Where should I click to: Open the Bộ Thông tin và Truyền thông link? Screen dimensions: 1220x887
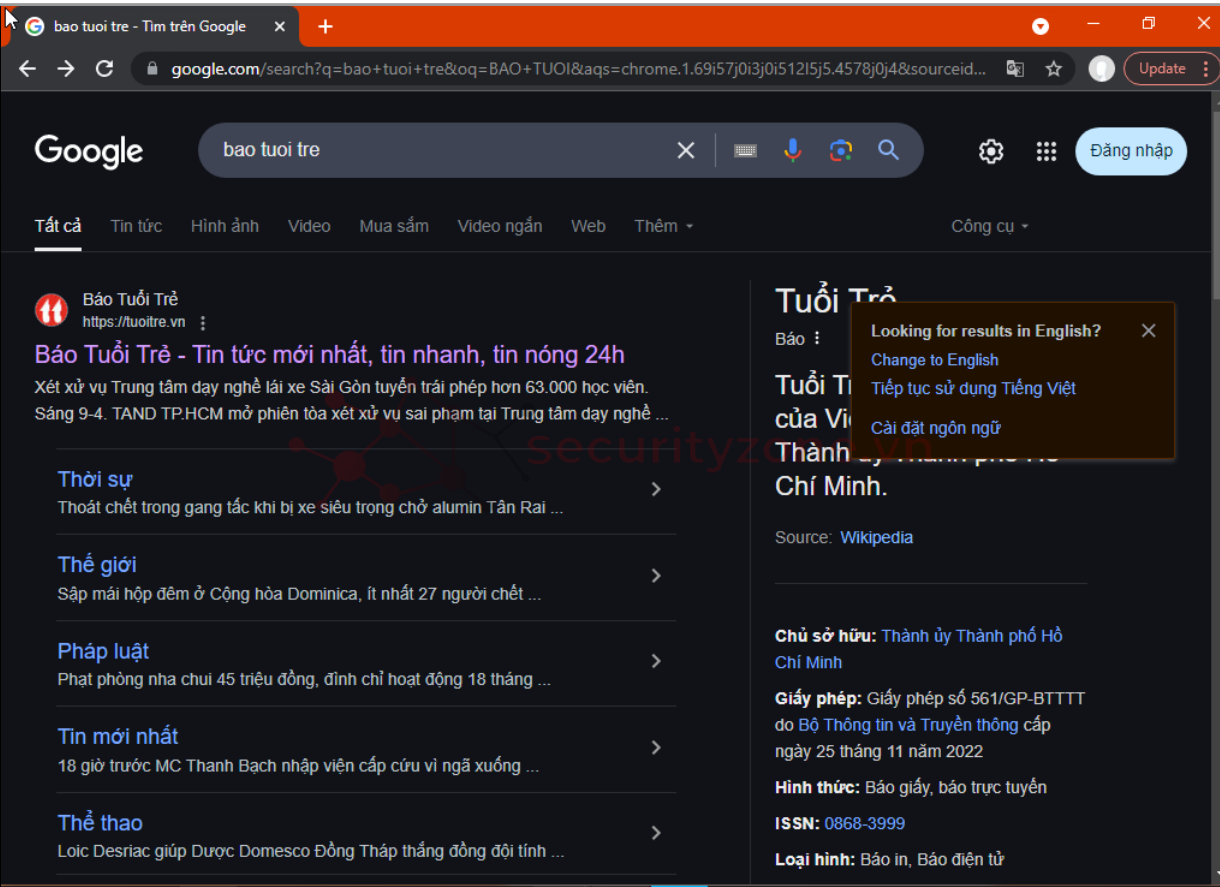(x=908, y=725)
